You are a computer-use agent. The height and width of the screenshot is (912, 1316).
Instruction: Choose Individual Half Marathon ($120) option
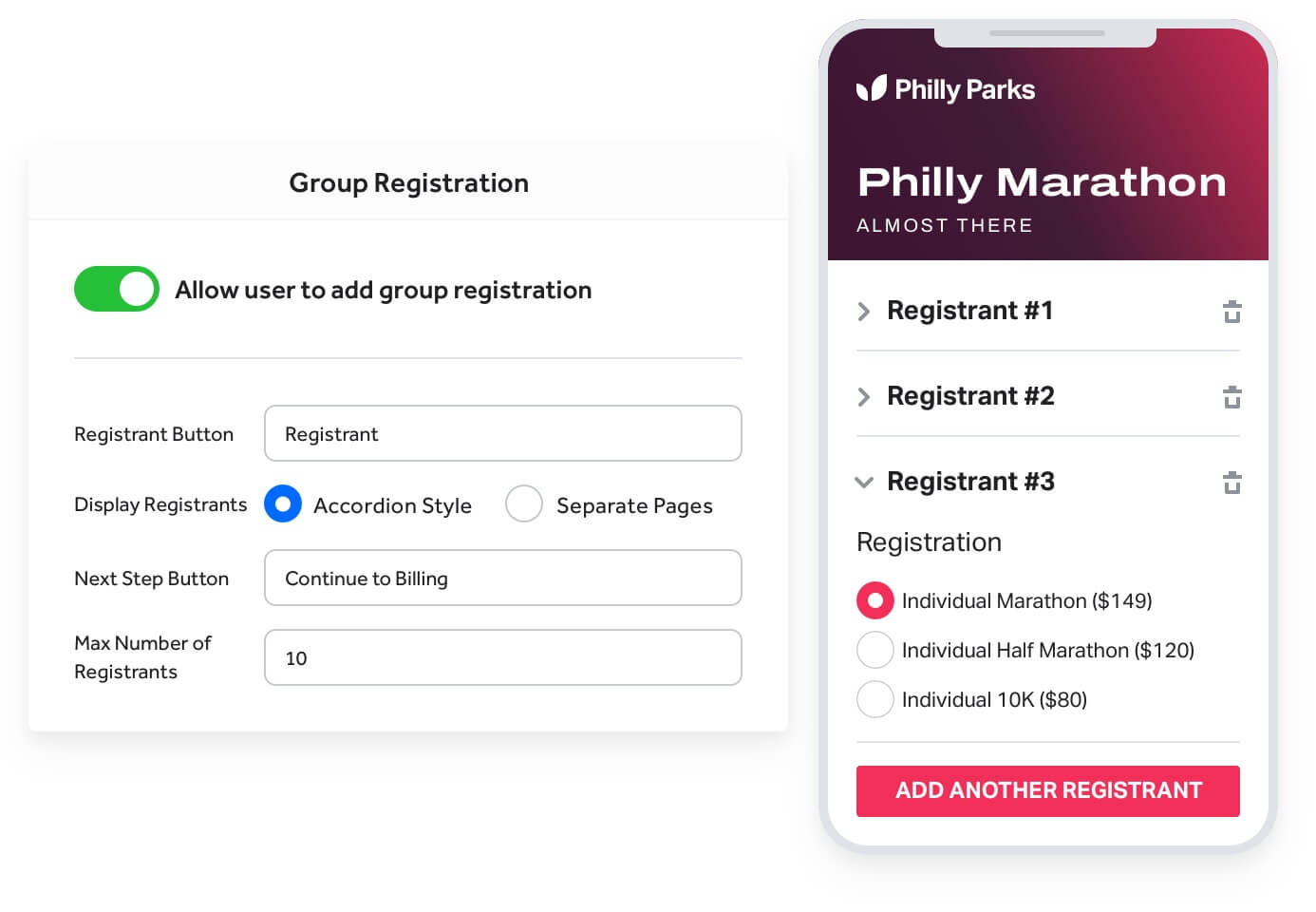click(874, 650)
